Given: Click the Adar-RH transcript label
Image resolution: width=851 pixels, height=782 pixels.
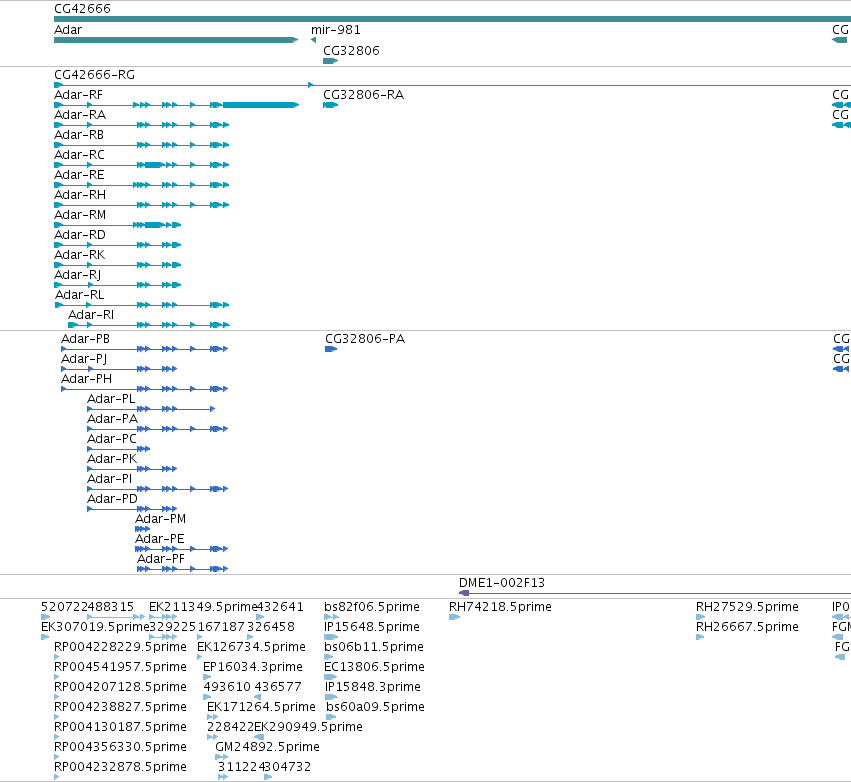Looking at the screenshot, I should (x=80, y=195).
